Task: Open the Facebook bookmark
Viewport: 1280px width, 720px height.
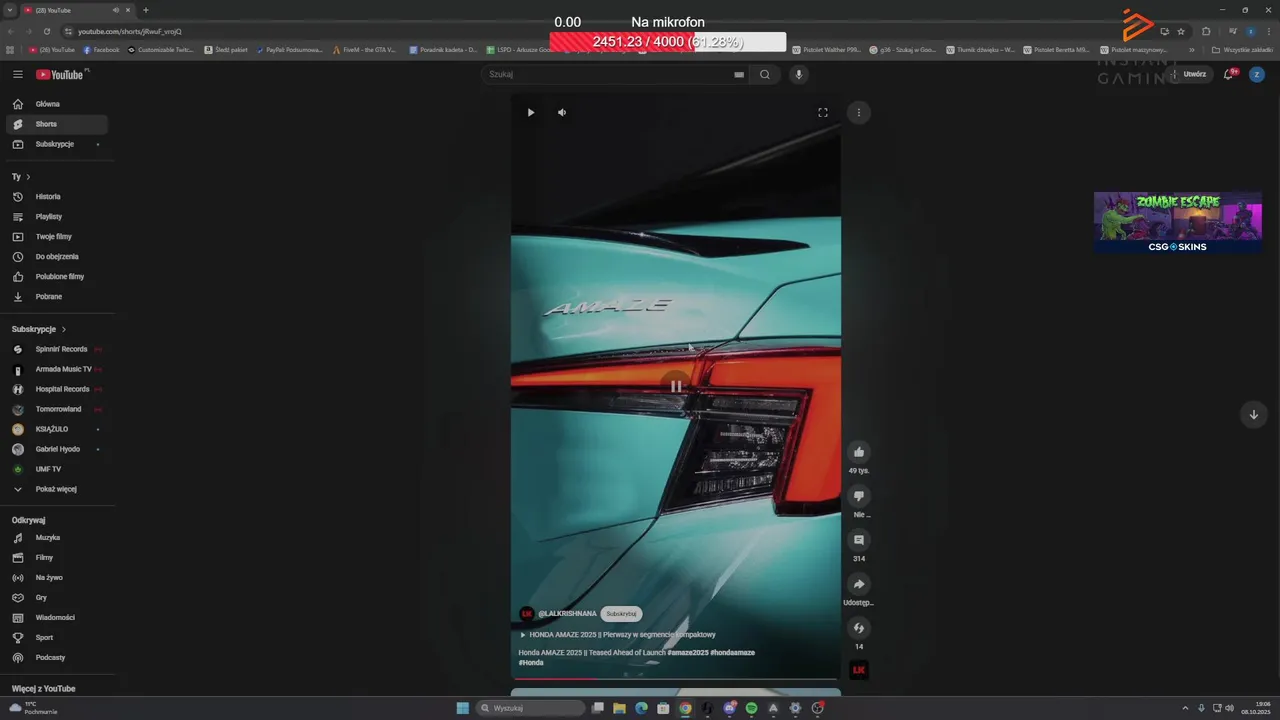Action: pyautogui.click(x=101, y=49)
